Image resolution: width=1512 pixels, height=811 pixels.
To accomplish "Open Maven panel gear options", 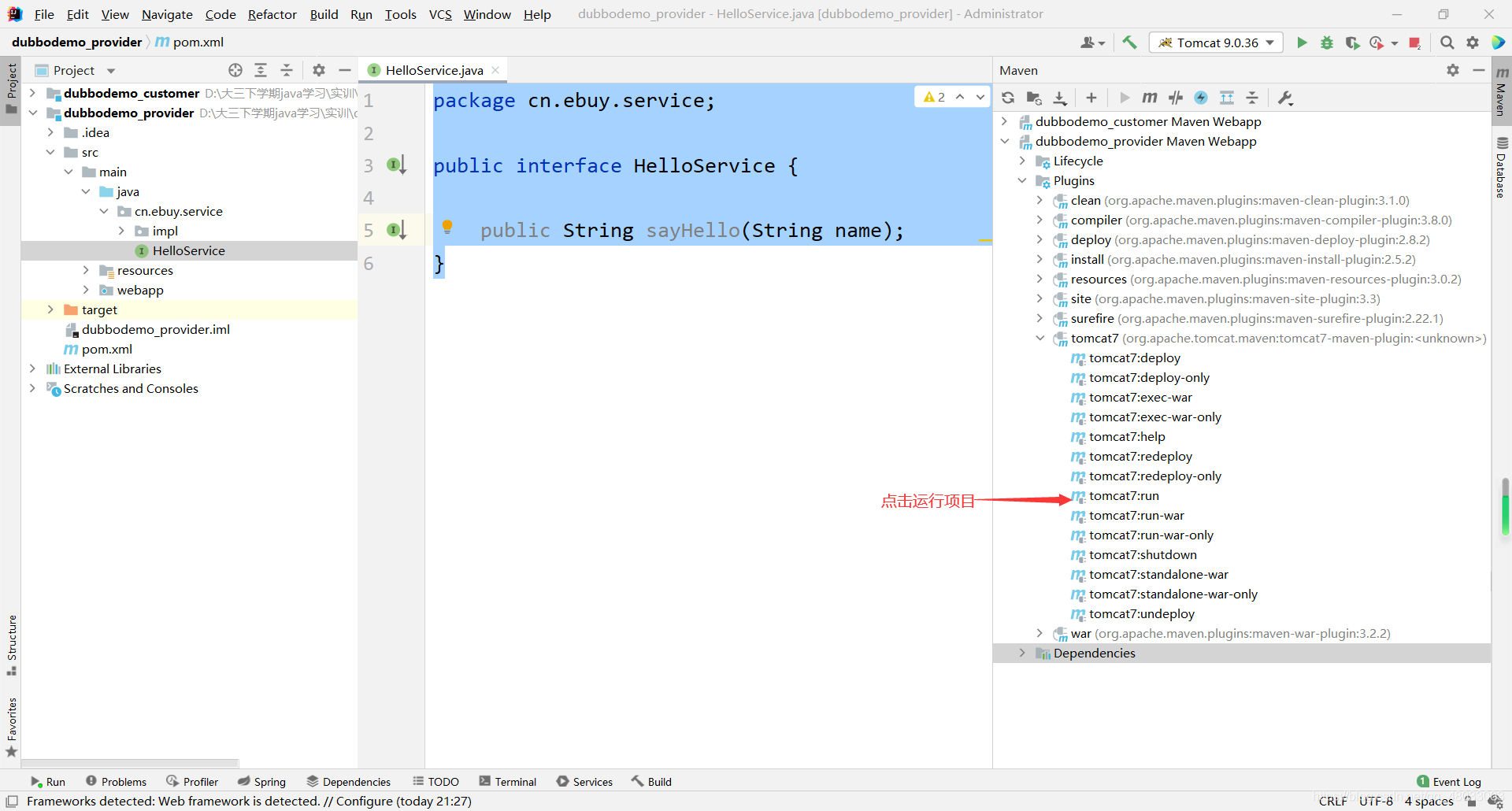I will click(1453, 70).
